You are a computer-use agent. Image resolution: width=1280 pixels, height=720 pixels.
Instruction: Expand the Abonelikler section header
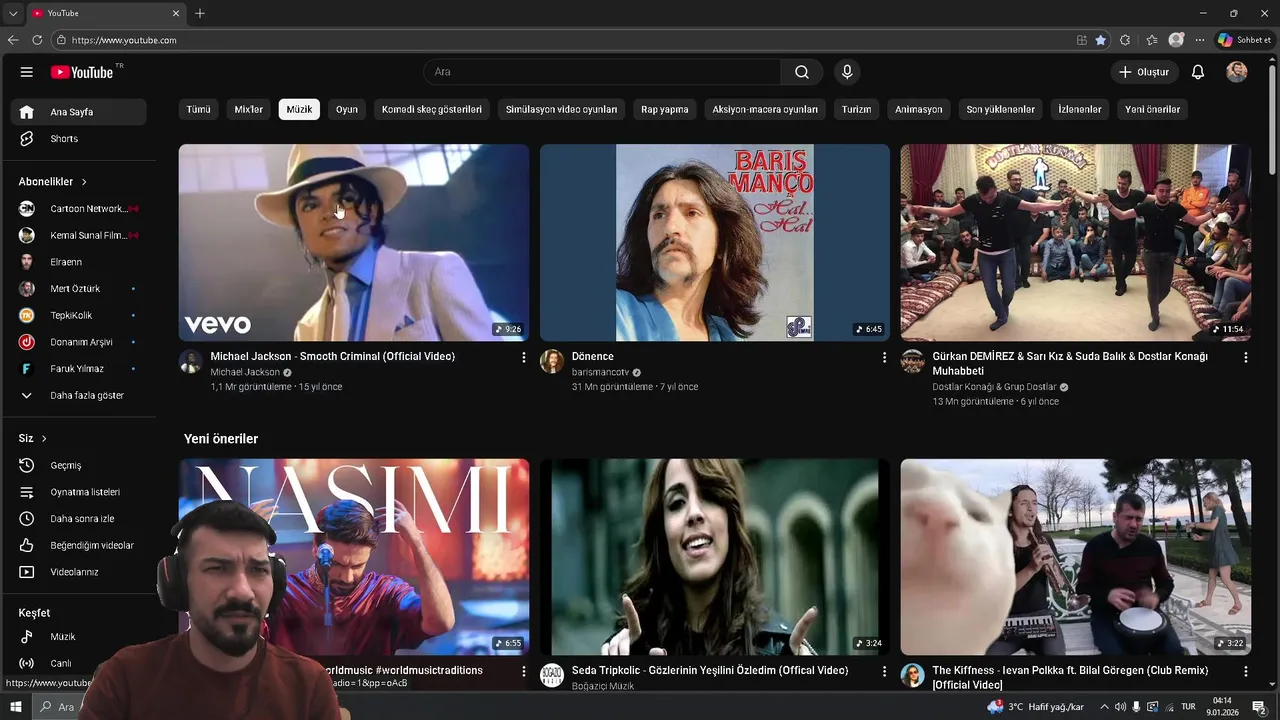coord(53,182)
